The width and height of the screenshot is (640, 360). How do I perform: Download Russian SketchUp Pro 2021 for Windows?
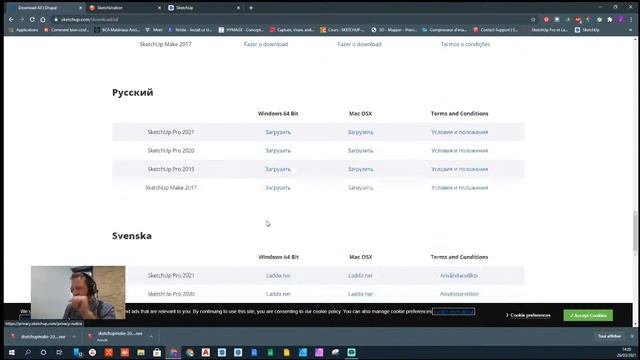(x=278, y=132)
